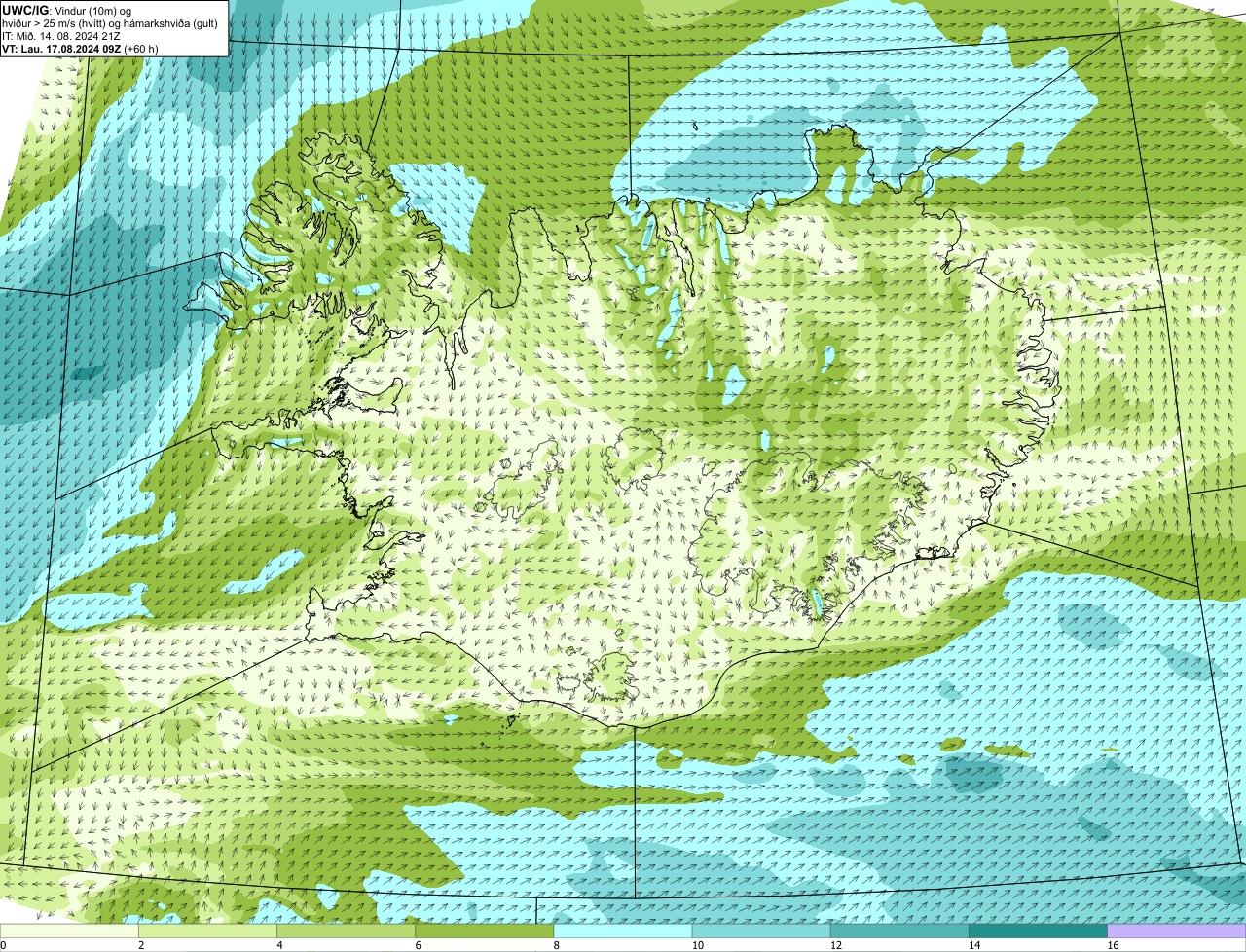Screen dimensions: 1246x952
Task: Click the text 'hviður > 25 m/s (hvítt) og hámarkshviða (gult)'
Action: pyautogui.click(x=110, y=23)
